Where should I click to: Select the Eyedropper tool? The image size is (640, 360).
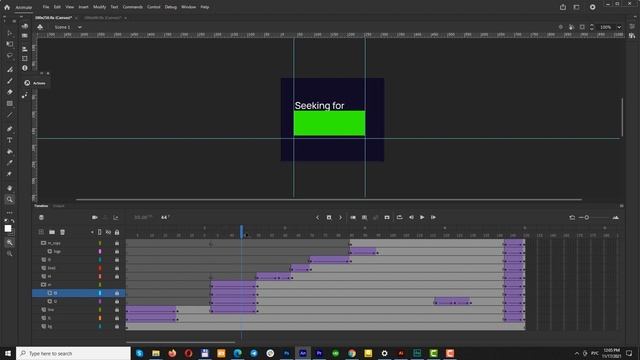click(x=10, y=162)
